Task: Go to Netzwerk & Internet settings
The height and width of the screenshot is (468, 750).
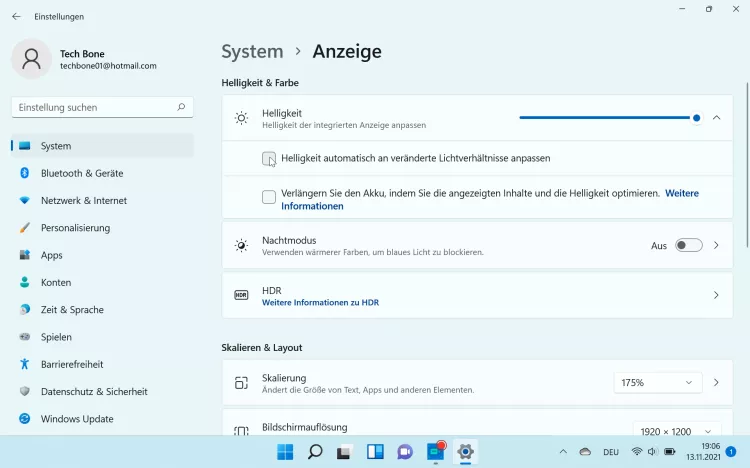Action: [102, 200]
